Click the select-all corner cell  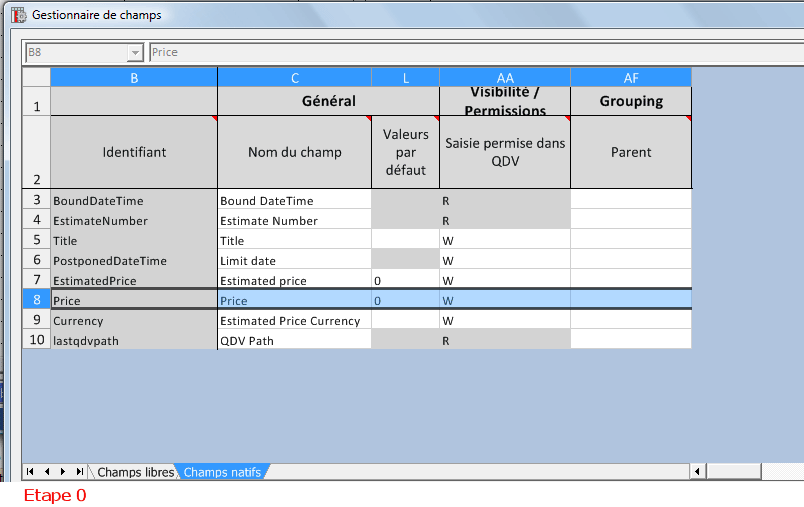(36, 77)
